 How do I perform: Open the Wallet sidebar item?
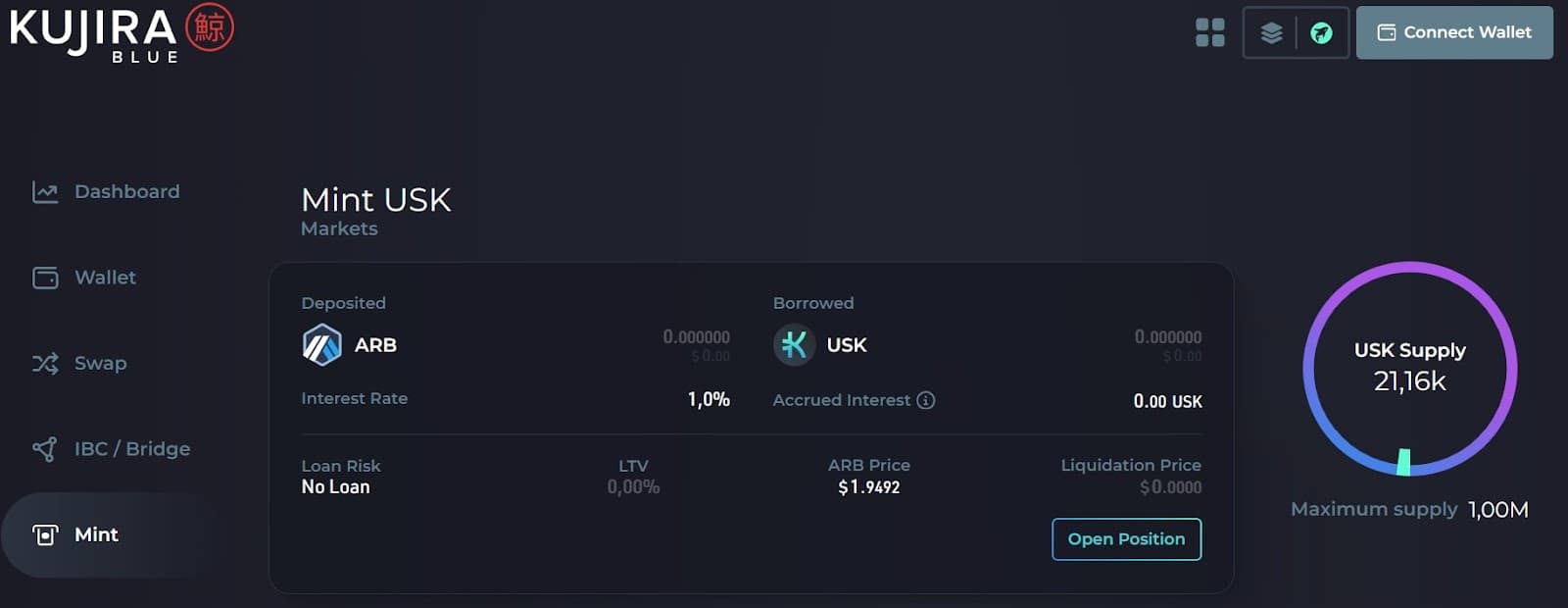[x=105, y=278]
